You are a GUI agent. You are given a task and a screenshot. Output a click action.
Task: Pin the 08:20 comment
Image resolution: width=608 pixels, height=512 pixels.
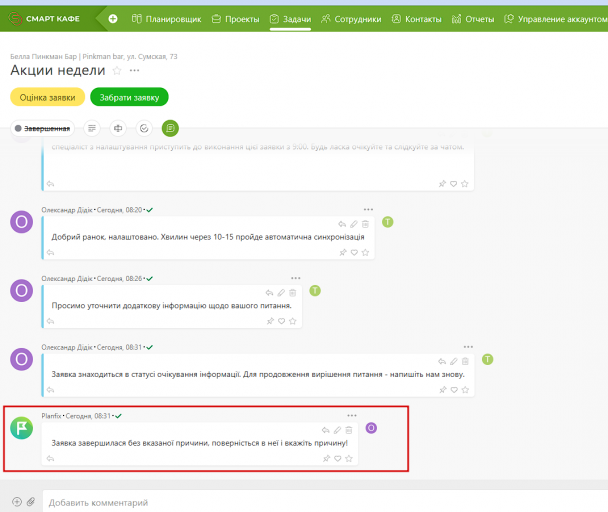[343, 253]
